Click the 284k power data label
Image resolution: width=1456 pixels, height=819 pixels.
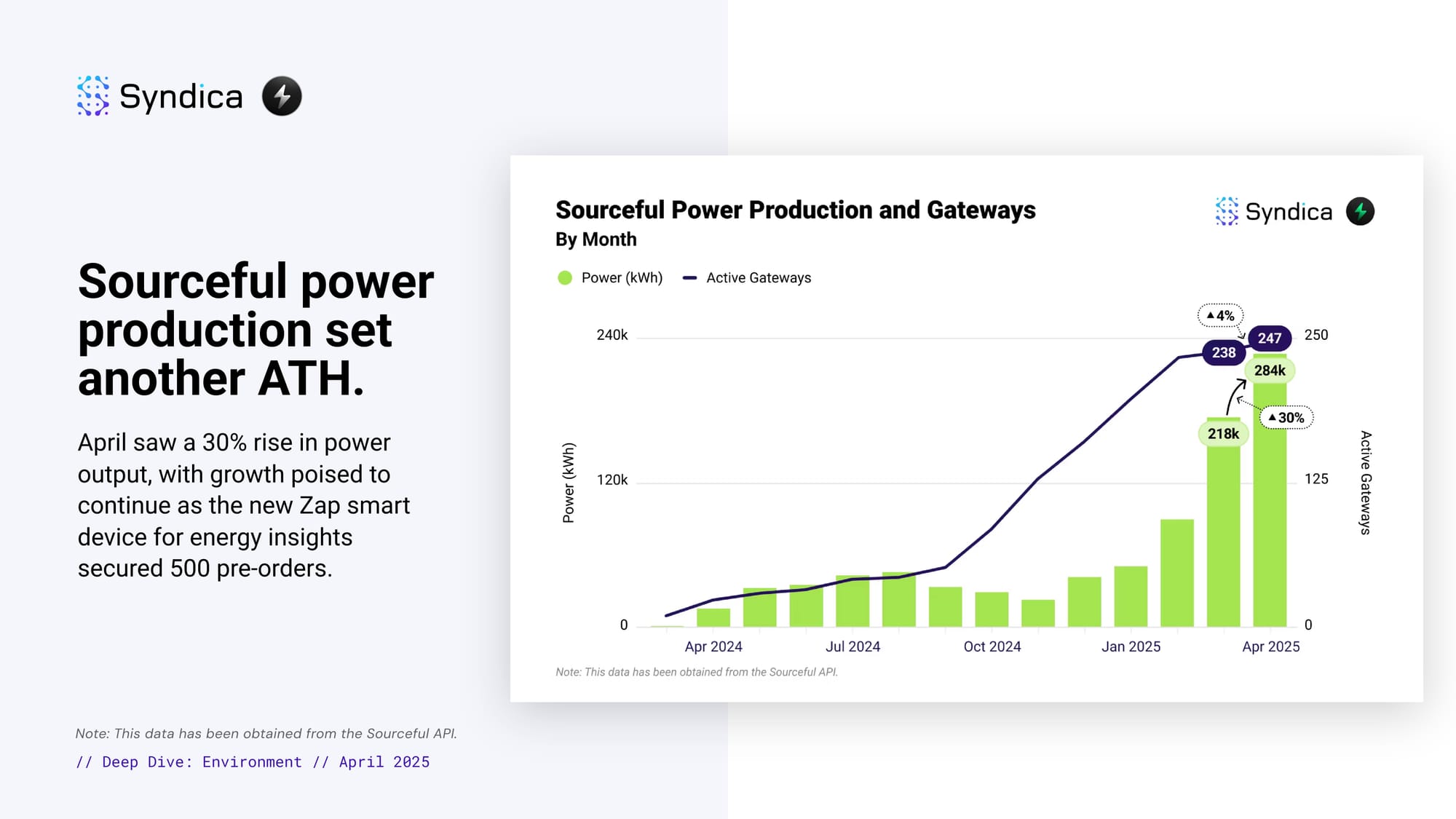coord(1270,371)
